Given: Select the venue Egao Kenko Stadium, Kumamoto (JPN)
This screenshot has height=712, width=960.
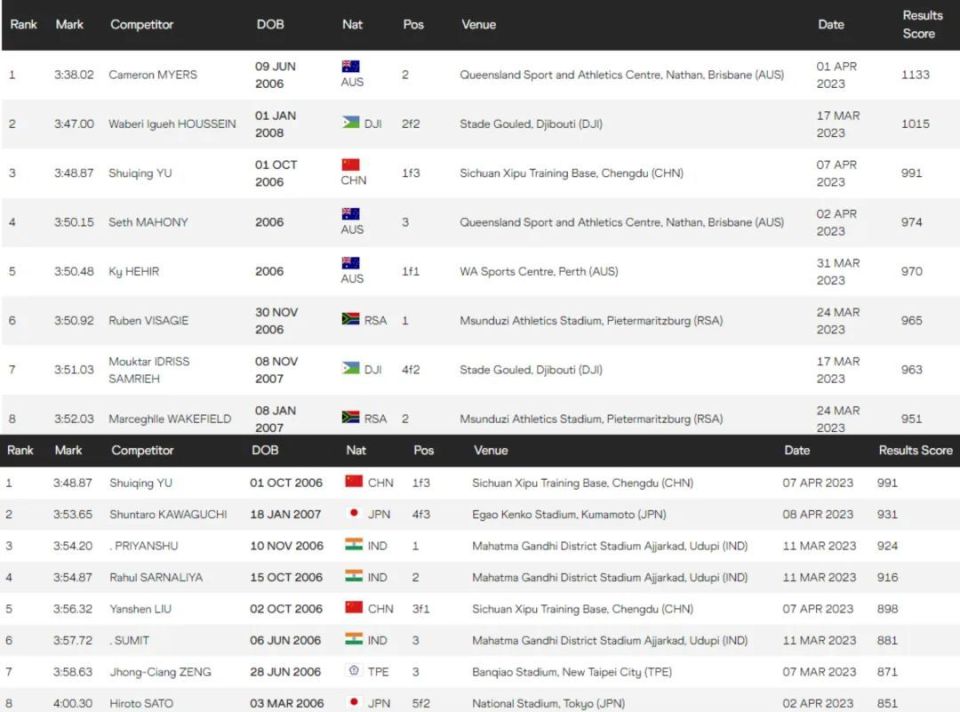Looking at the screenshot, I should 569,514.
